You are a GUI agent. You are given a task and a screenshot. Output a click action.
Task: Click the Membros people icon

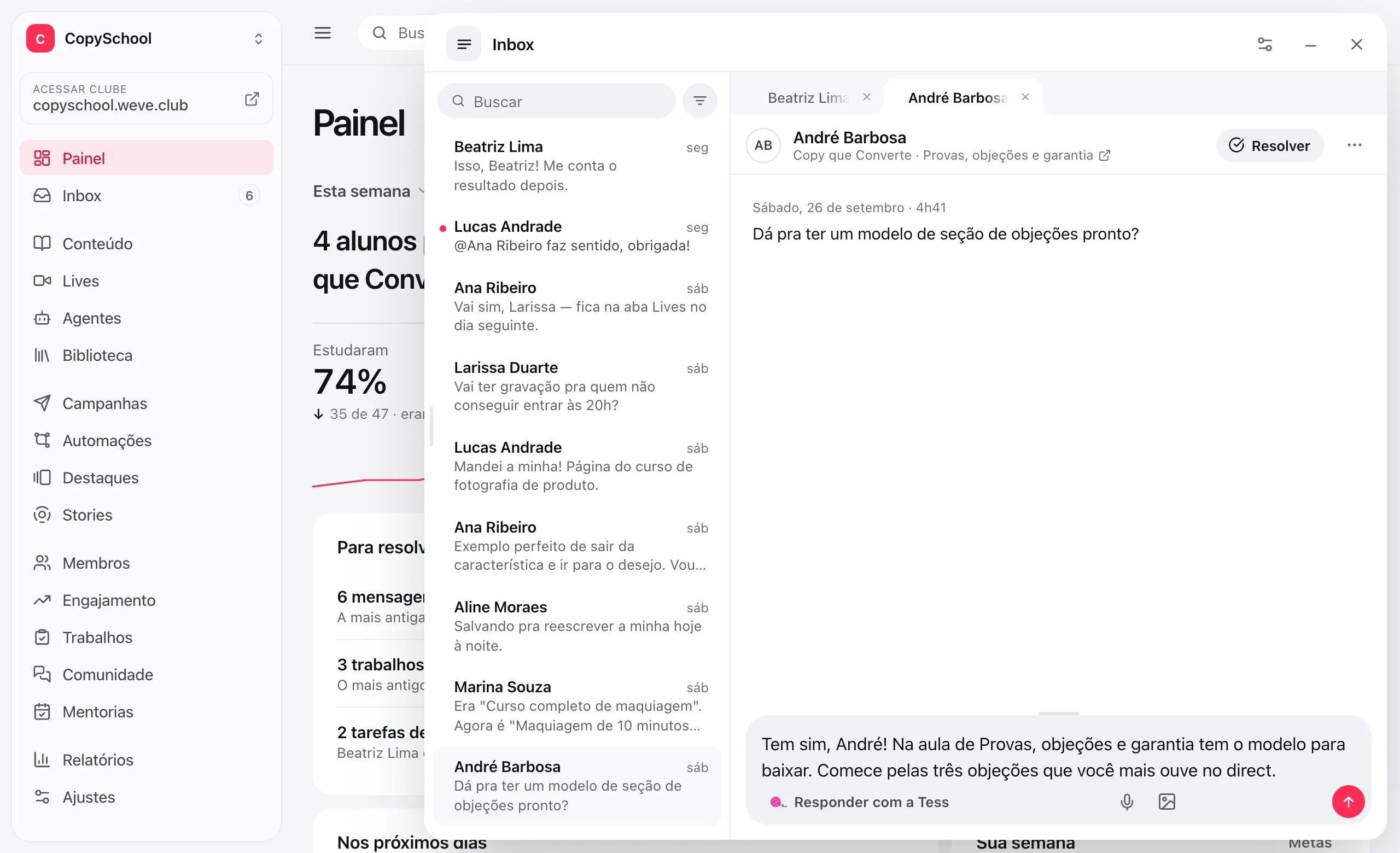pos(42,563)
